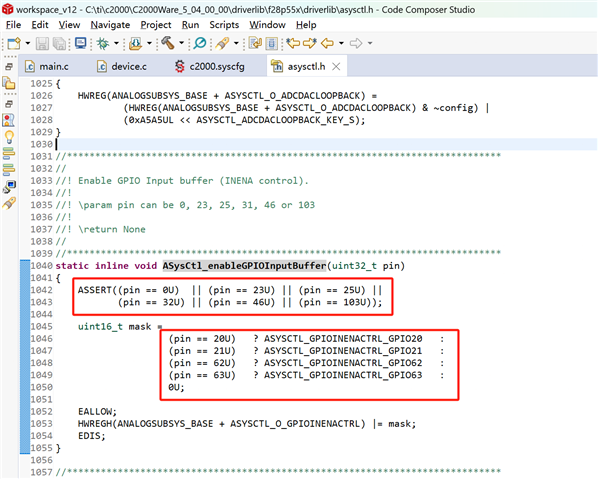The height and width of the screenshot is (479, 598).
Task: Click the New project wizard icon
Action: (x=14, y=43)
